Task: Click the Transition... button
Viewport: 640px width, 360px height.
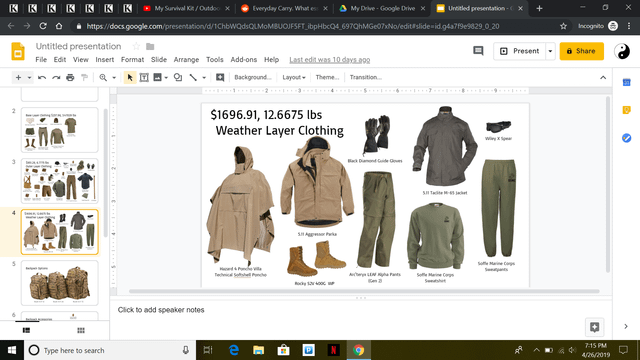Action: [365, 77]
